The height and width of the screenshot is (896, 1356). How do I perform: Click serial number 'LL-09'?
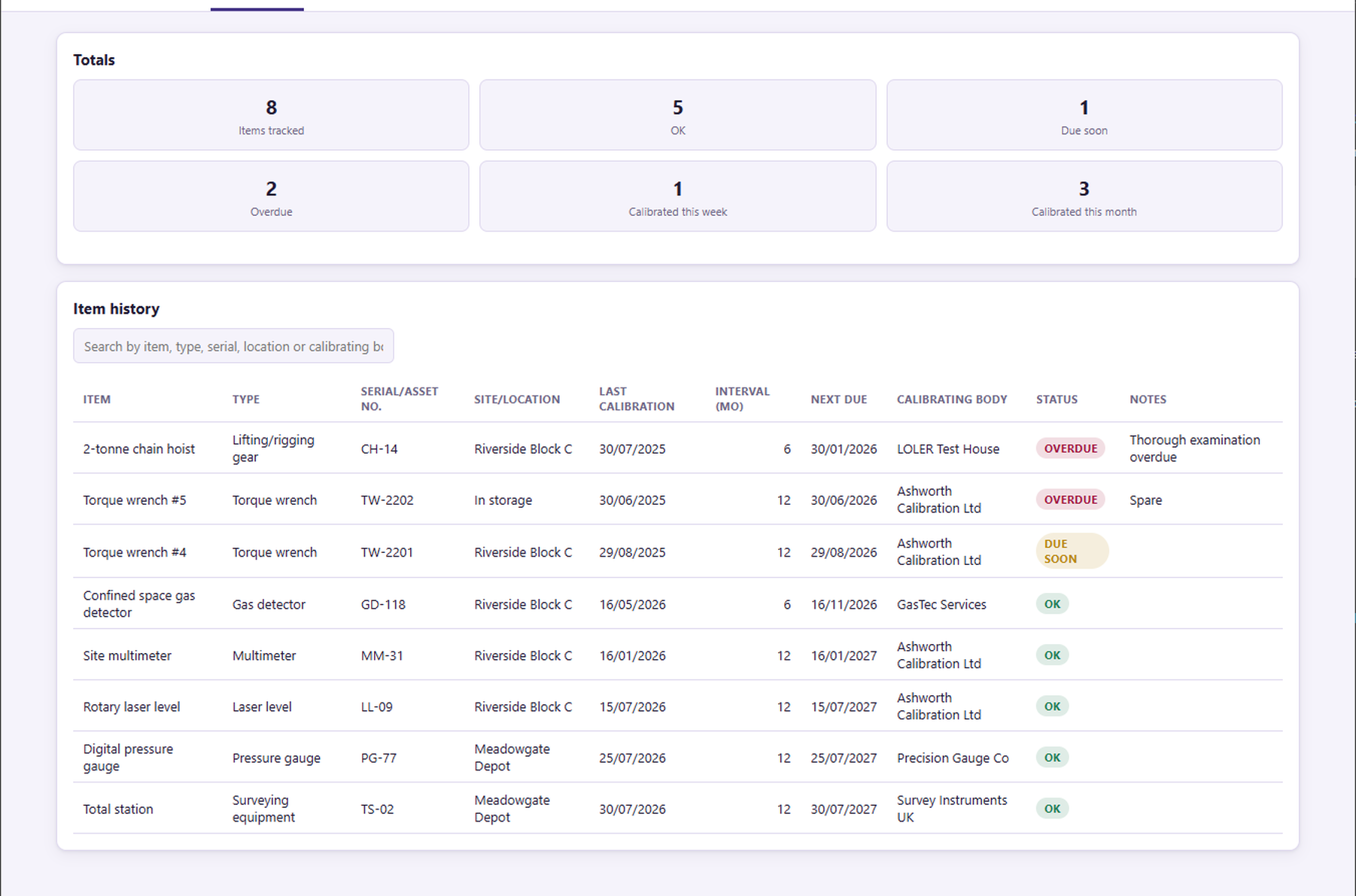(x=376, y=707)
